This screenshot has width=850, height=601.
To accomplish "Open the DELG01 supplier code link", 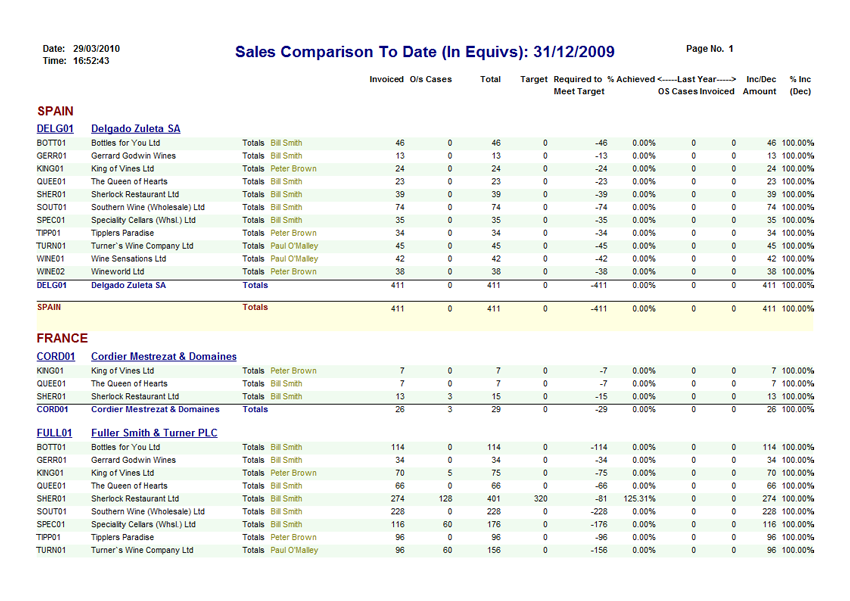I will pos(55,129).
